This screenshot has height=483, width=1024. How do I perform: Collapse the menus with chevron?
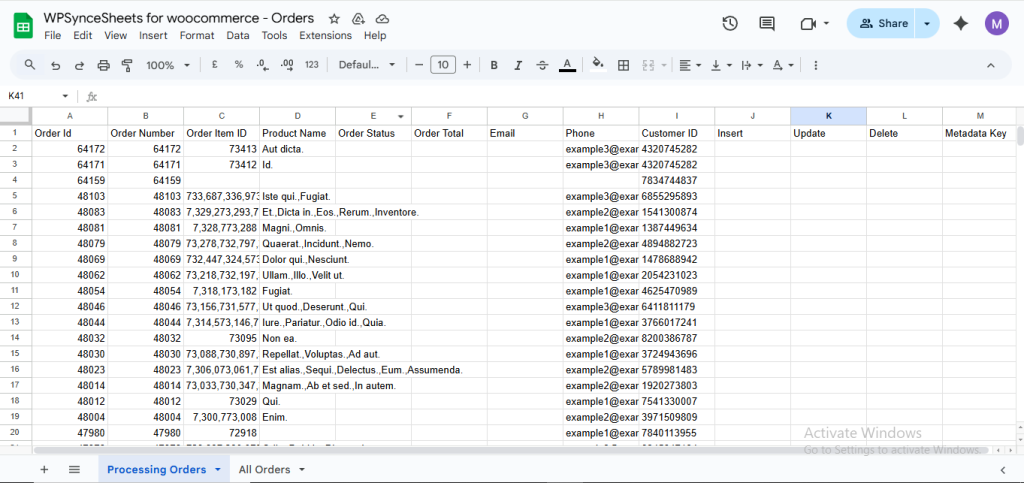click(x=990, y=65)
